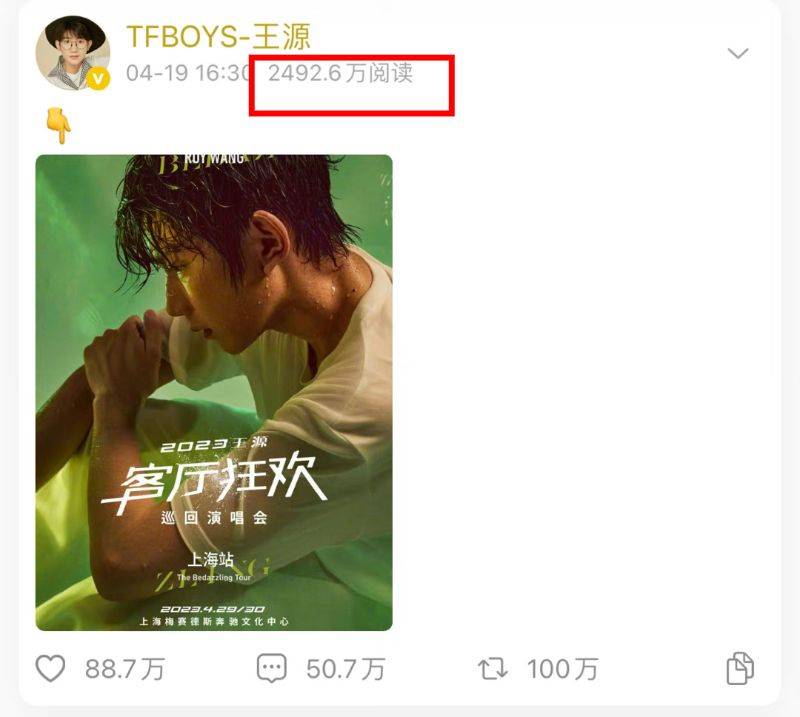Open the TFBOYS-王源 username link
Image resolution: width=800 pixels, height=717 pixels.
point(218,36)
